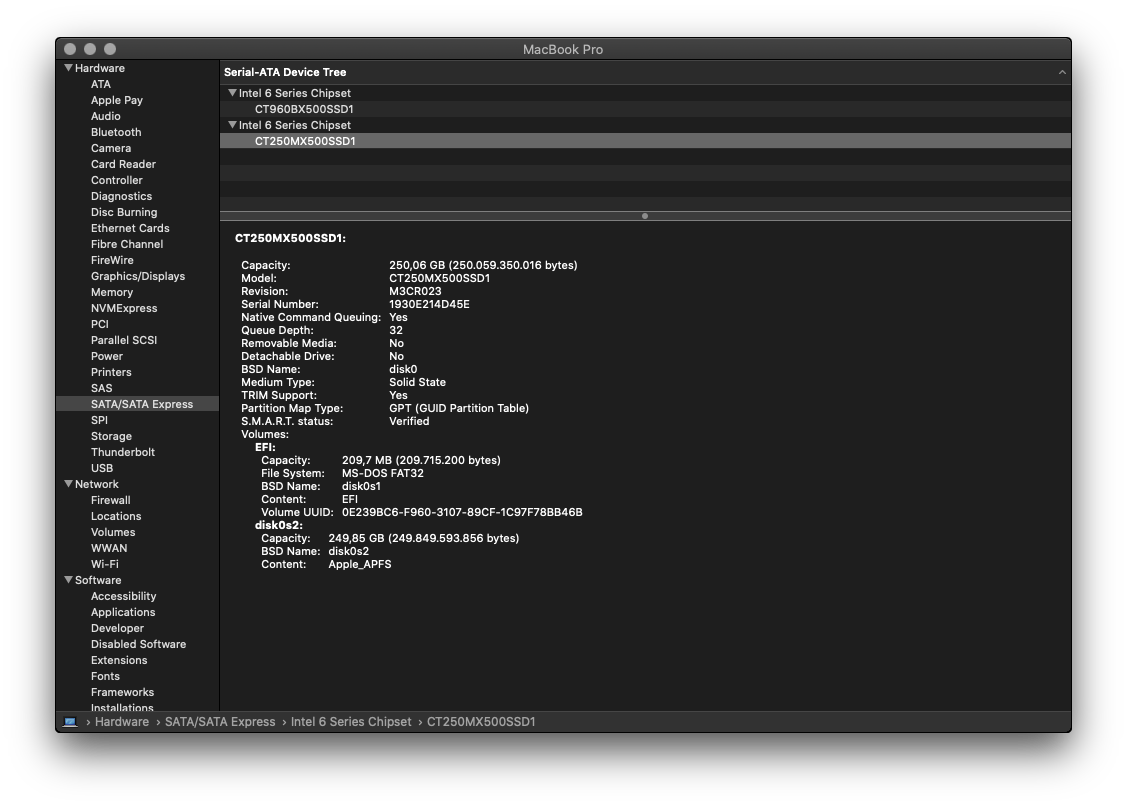
Task: Collapse the Network section triangle
Action: coord(68,484)
